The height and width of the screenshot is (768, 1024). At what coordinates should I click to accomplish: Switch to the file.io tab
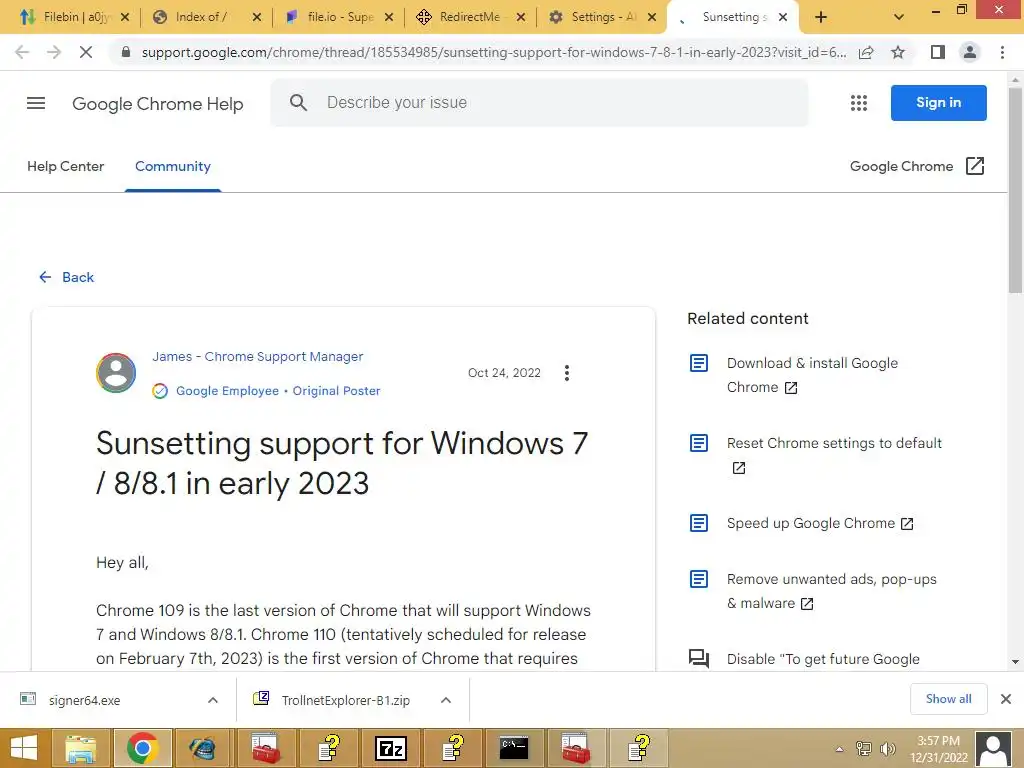click(336, 17)
